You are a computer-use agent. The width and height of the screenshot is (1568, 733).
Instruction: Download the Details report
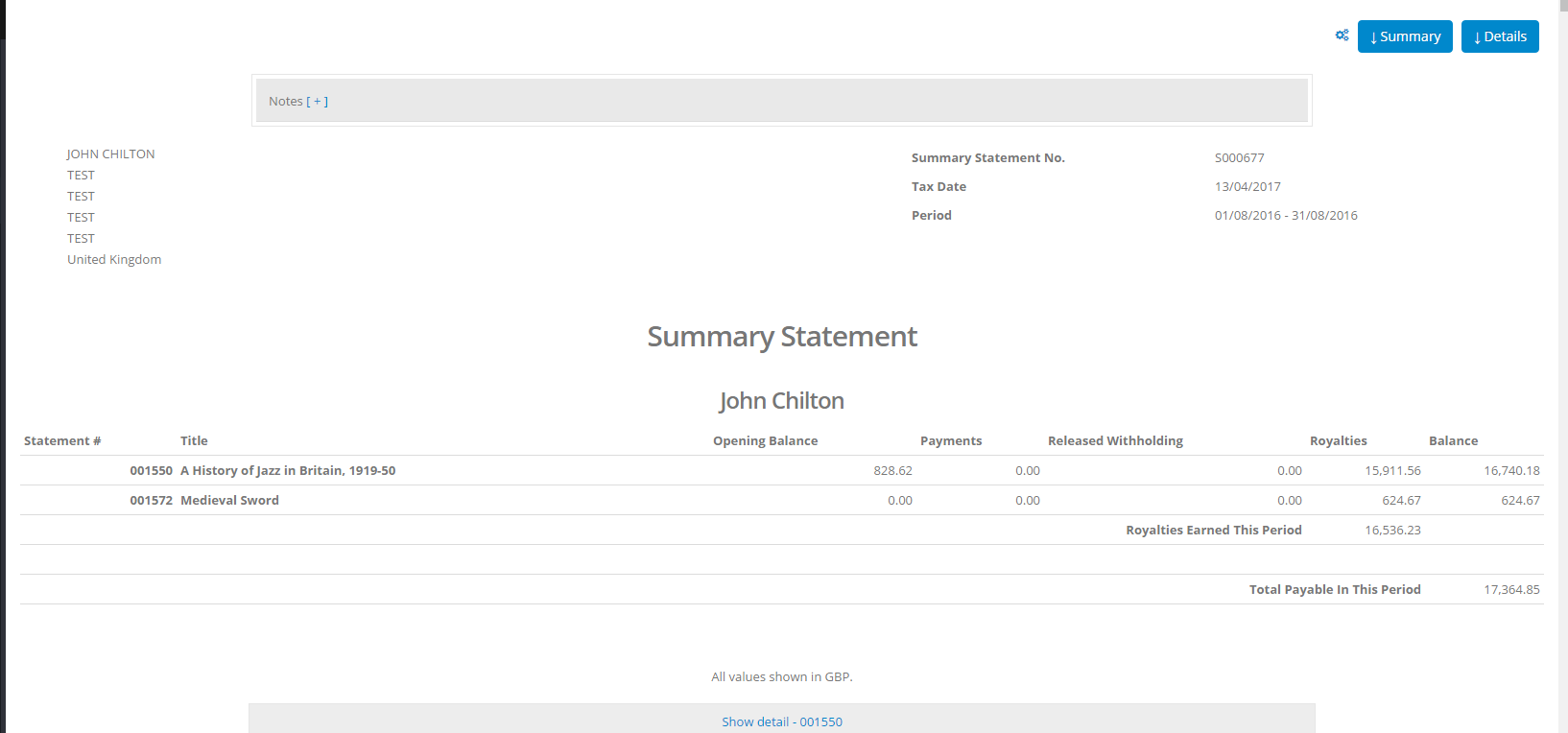pos(1500,36)
